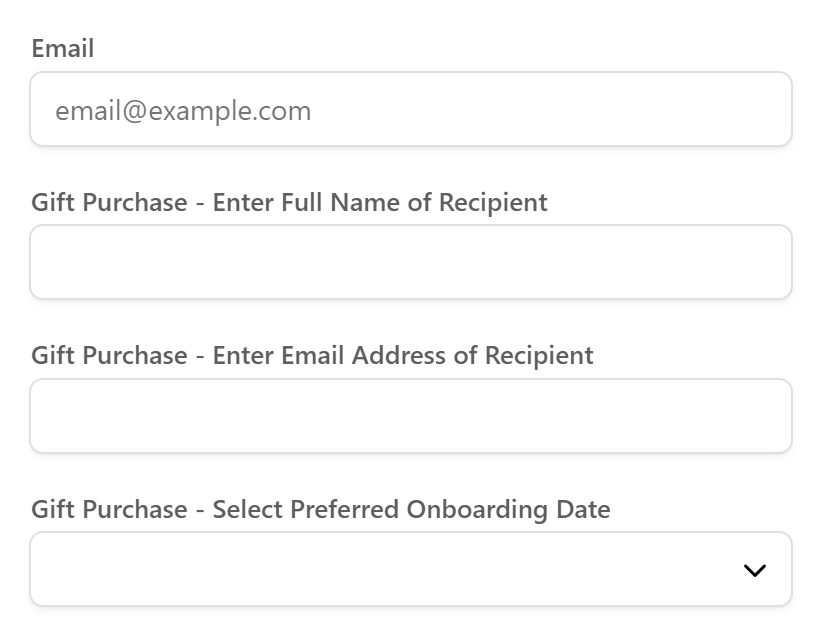Click the right end of recipient email field

point(760,416)
